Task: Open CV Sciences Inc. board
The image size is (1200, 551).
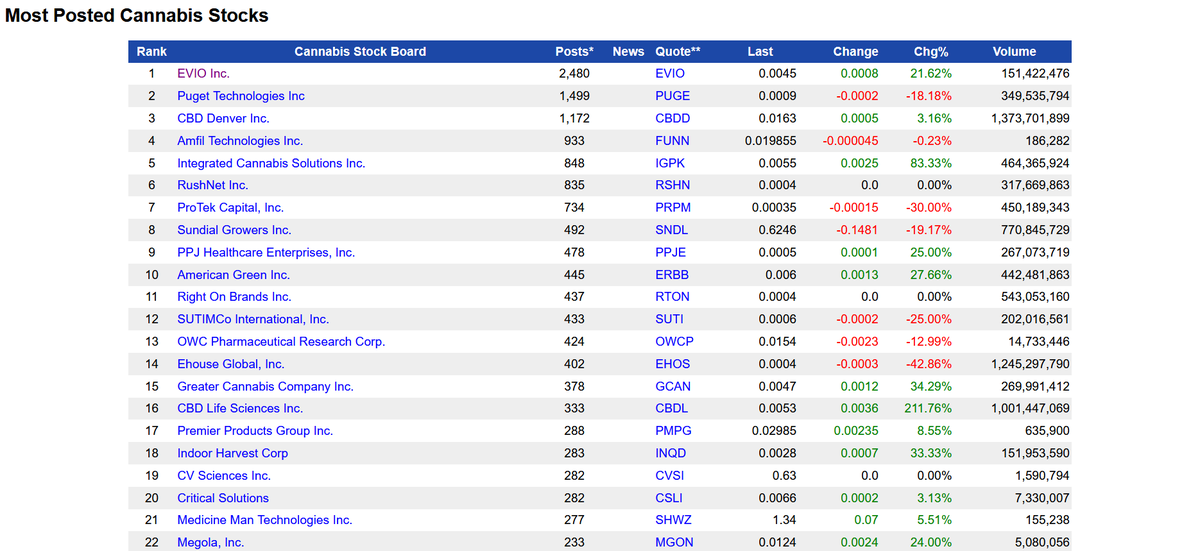Action: pos(224,476)
